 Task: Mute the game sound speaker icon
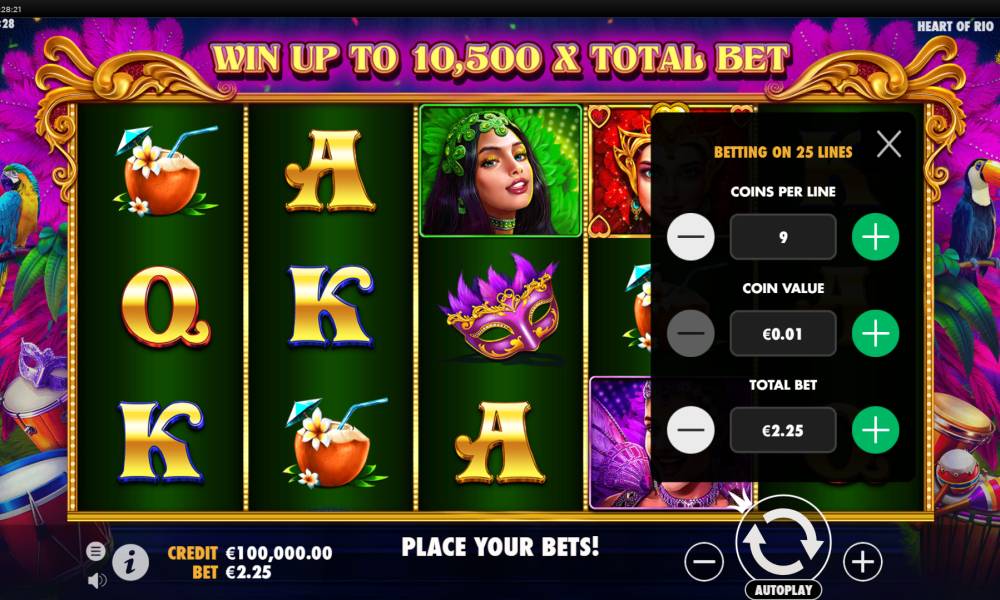[96, 580]
